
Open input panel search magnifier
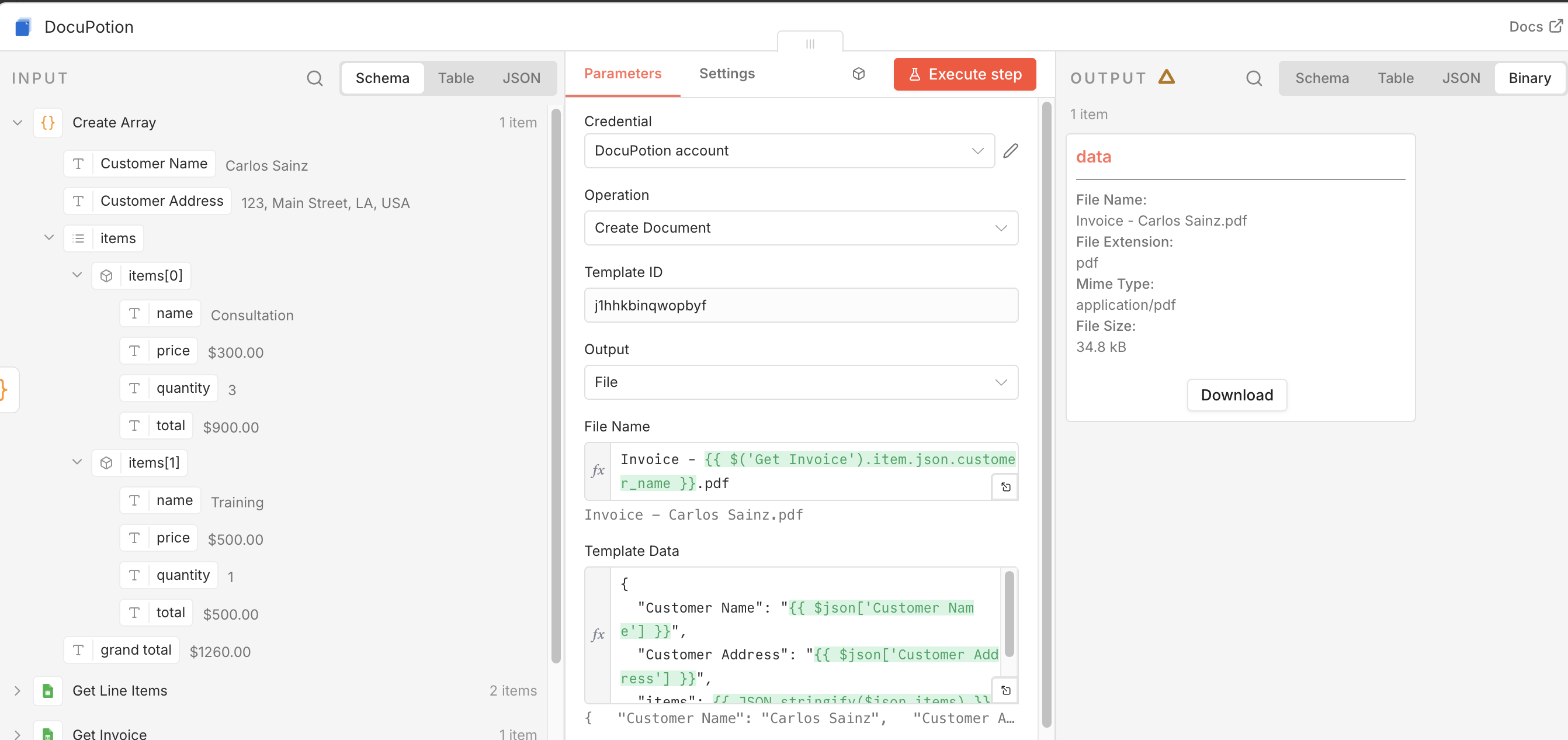pyautogui.click(x=314, y=78)
